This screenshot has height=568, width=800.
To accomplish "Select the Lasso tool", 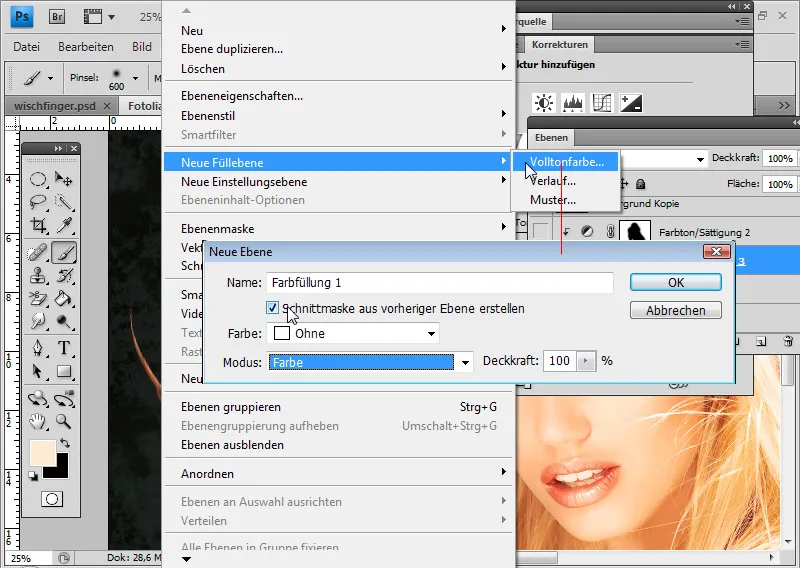I will [x=38, y=202].
